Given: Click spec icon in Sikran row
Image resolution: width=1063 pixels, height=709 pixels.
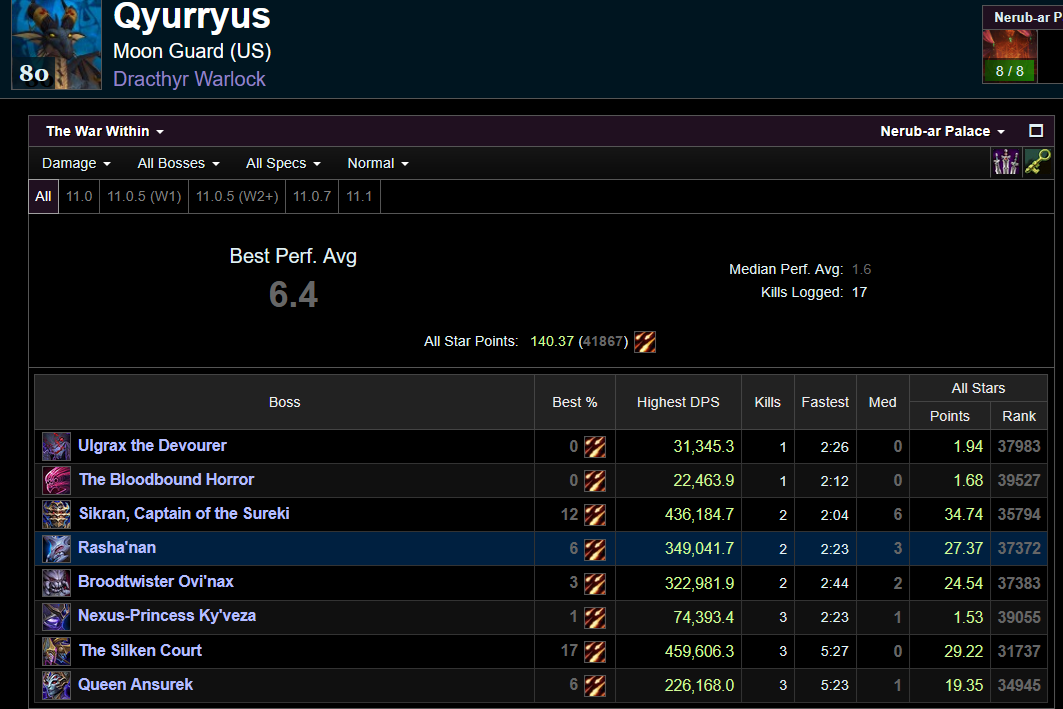Looking at the screenshot, I should click(x=595, y=514).
